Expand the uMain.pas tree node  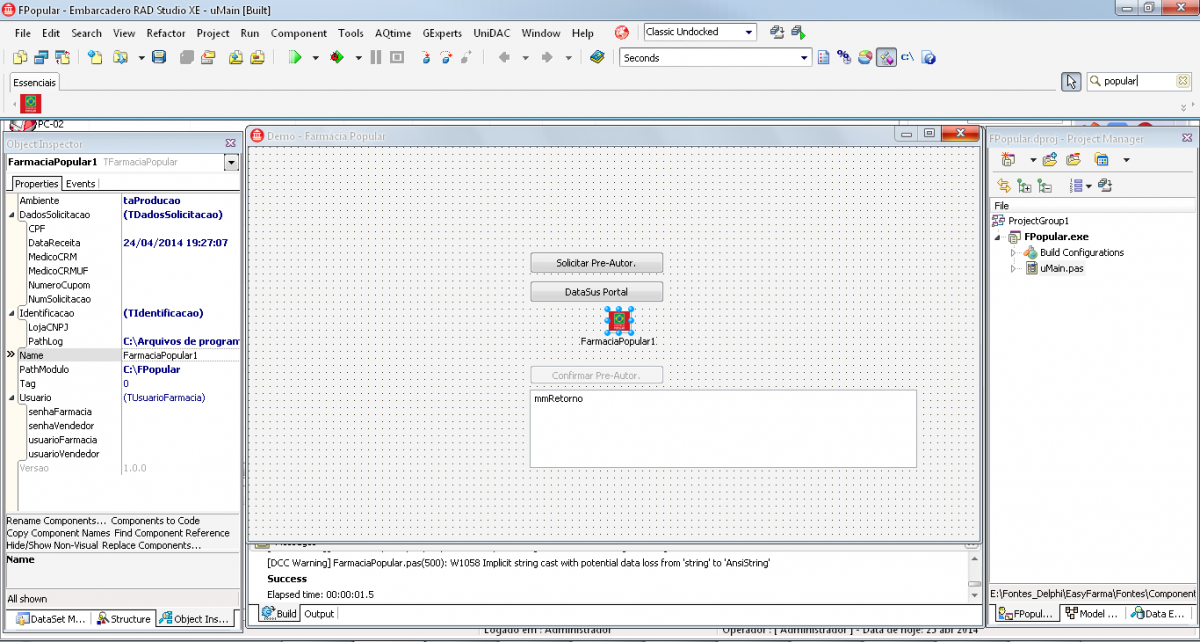(1014, 268)
